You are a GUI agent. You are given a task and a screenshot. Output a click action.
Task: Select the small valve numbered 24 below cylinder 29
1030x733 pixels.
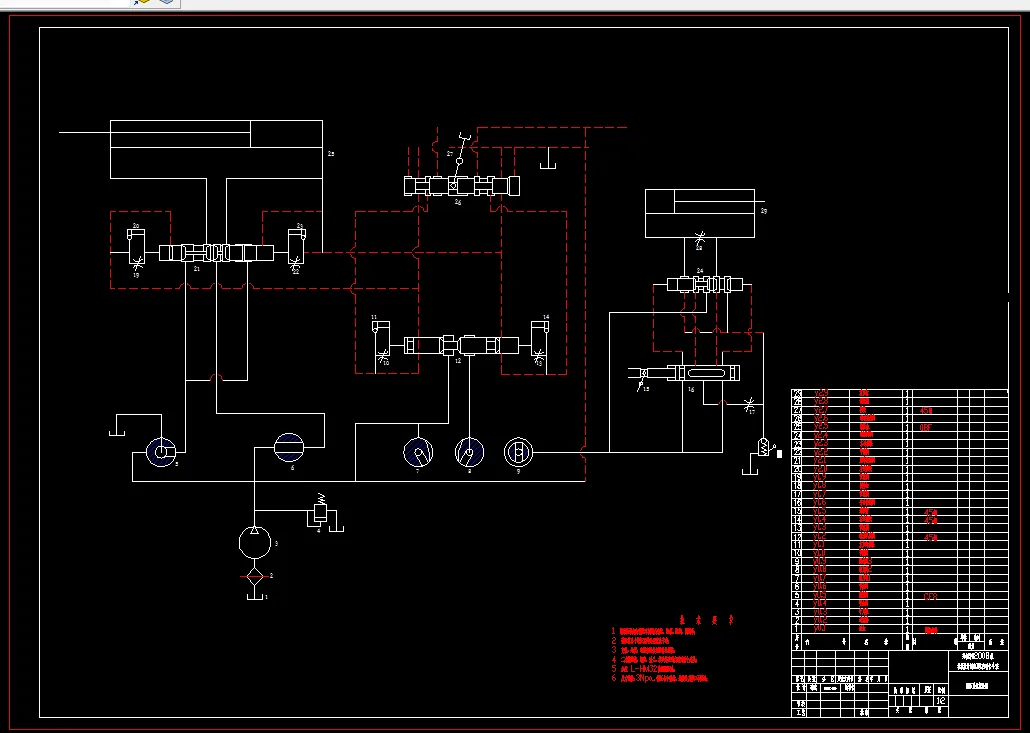(x=705, y=285)
